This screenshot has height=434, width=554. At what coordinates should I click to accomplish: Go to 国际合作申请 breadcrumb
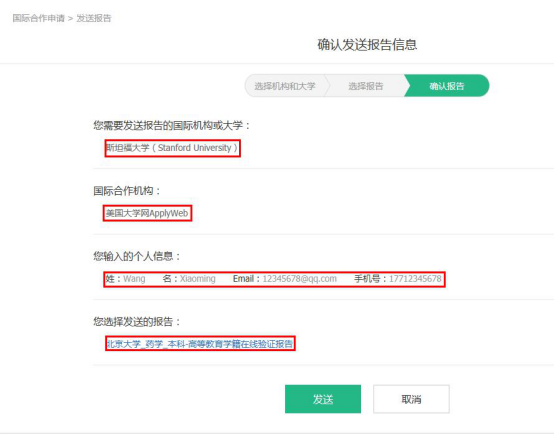39,18
